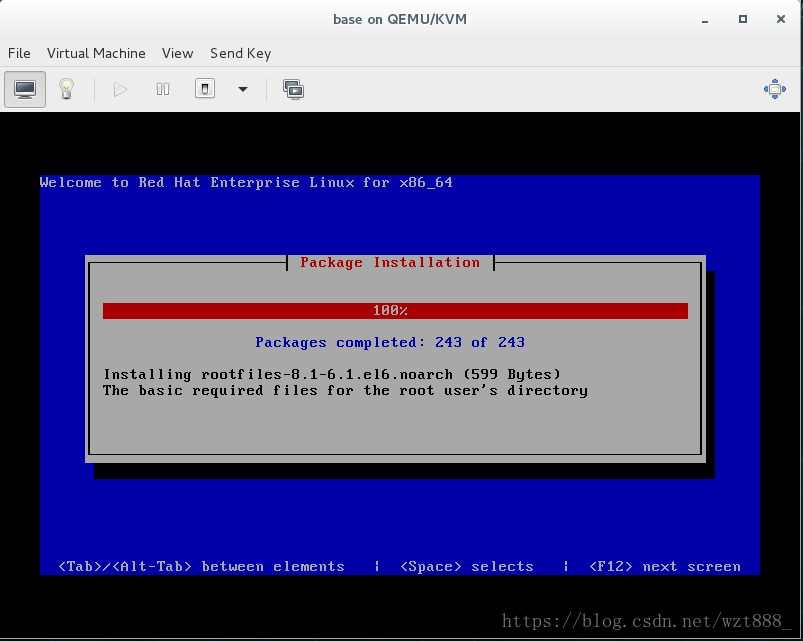The height and width of the screenshot is (641, 803).
Task: Open the View menu
Action: coord(177,53)
